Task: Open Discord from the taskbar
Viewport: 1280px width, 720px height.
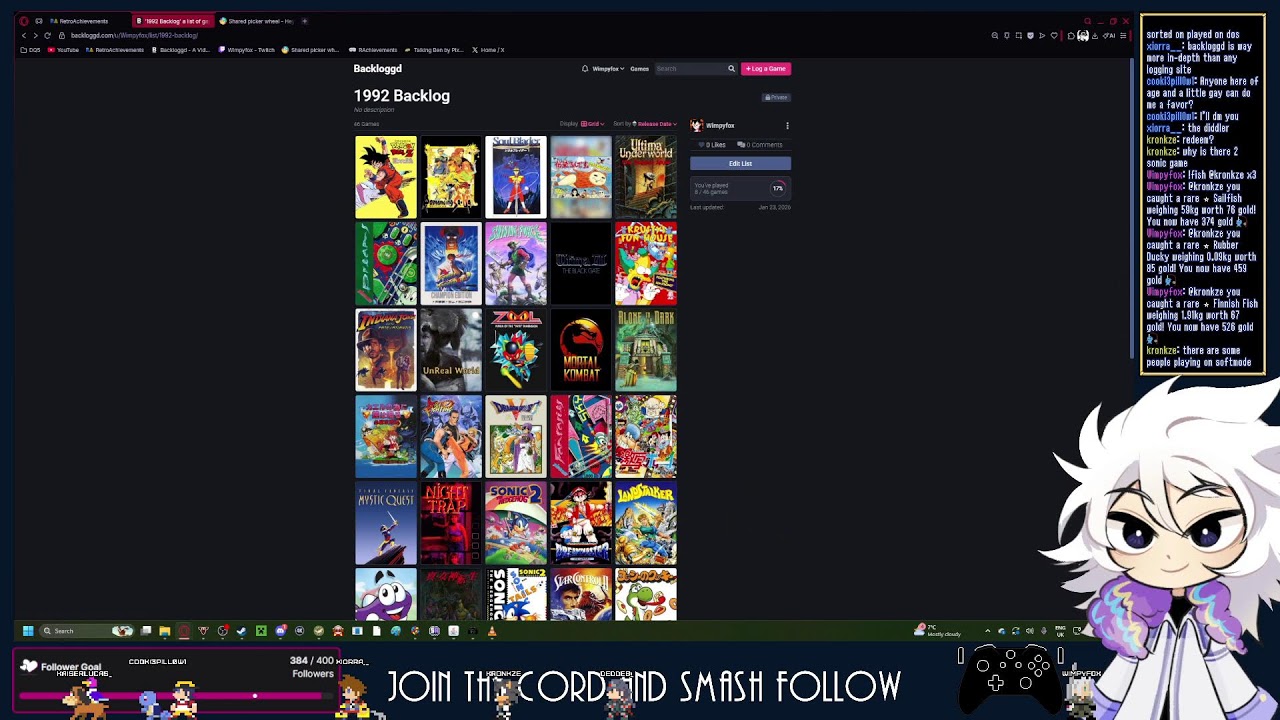Action: 281,631
